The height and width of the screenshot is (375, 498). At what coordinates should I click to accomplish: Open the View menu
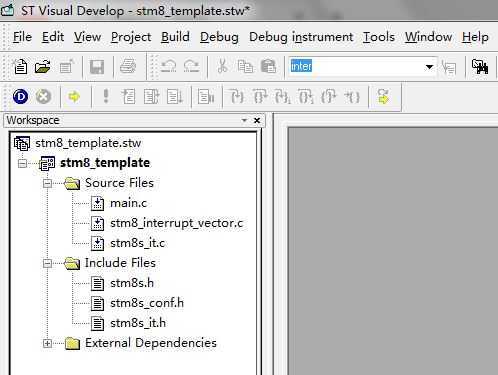[87, 37]
